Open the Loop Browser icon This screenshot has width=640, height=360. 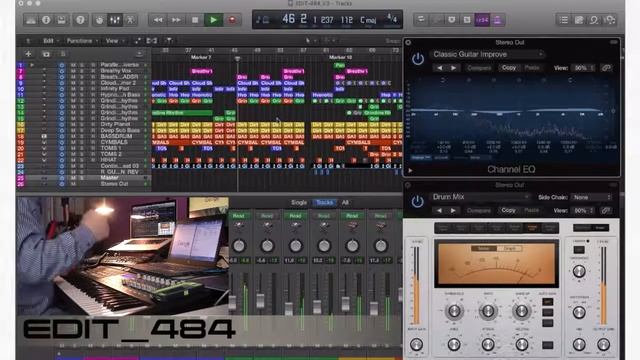[x=594, y=20]
